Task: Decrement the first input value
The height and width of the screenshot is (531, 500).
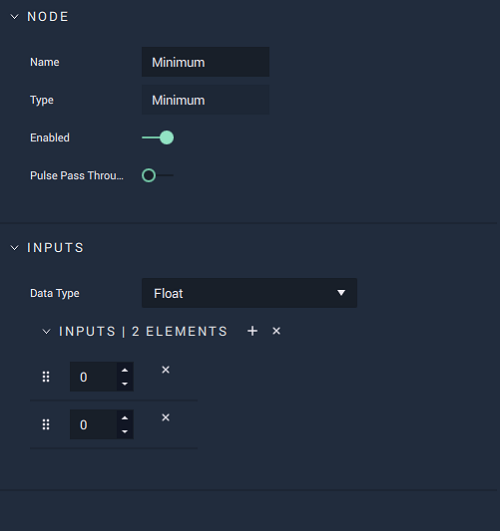Action: [x=125, y=384]
